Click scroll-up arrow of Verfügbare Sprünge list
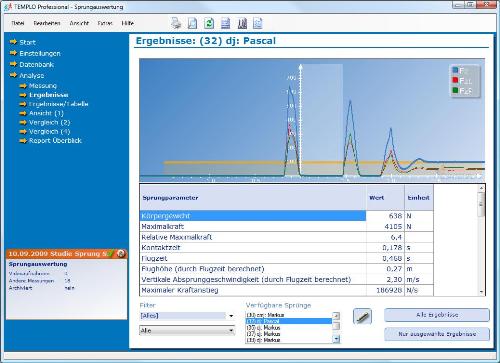Screen dimensions: 500x363 point(336,315)
